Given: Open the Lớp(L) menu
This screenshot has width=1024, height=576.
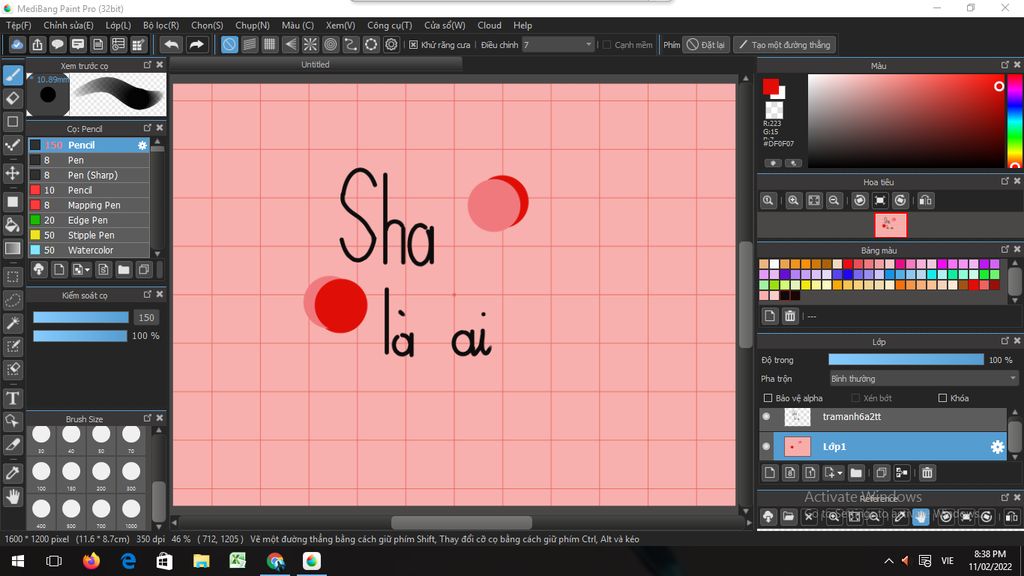Looking at the screenshot, I should [118, 25].
